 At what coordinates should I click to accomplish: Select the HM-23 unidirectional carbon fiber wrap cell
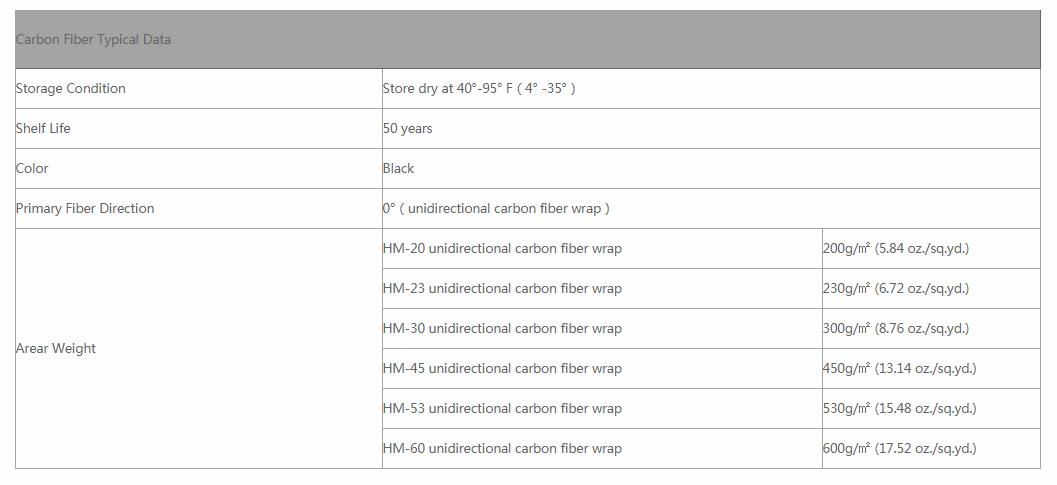(x=502, y=289)
